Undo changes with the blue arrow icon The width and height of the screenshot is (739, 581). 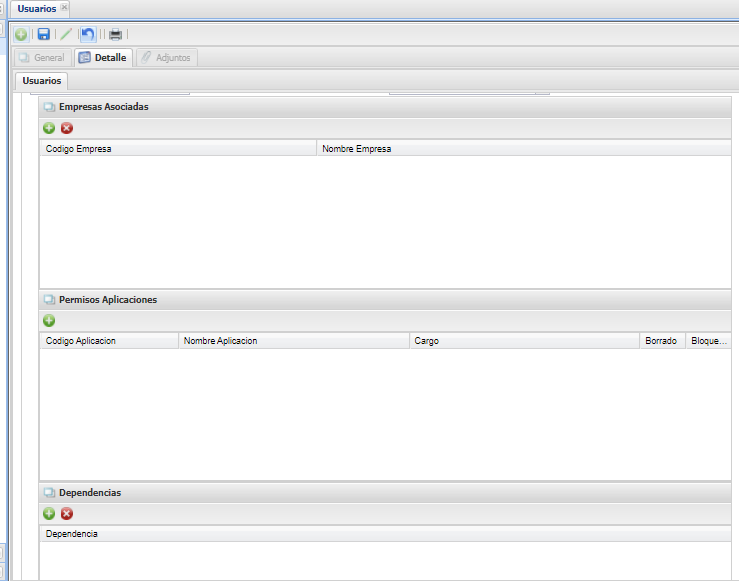[88, 34]
